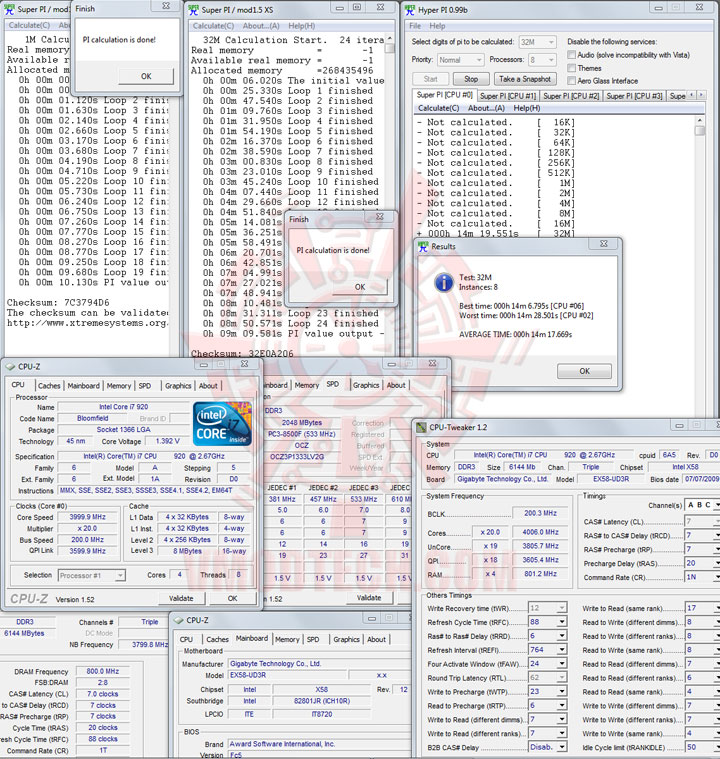Click the CPU-Z window title icon
Image resolution: width=720 pixels, height=759 pixels.
pos(10,366)
